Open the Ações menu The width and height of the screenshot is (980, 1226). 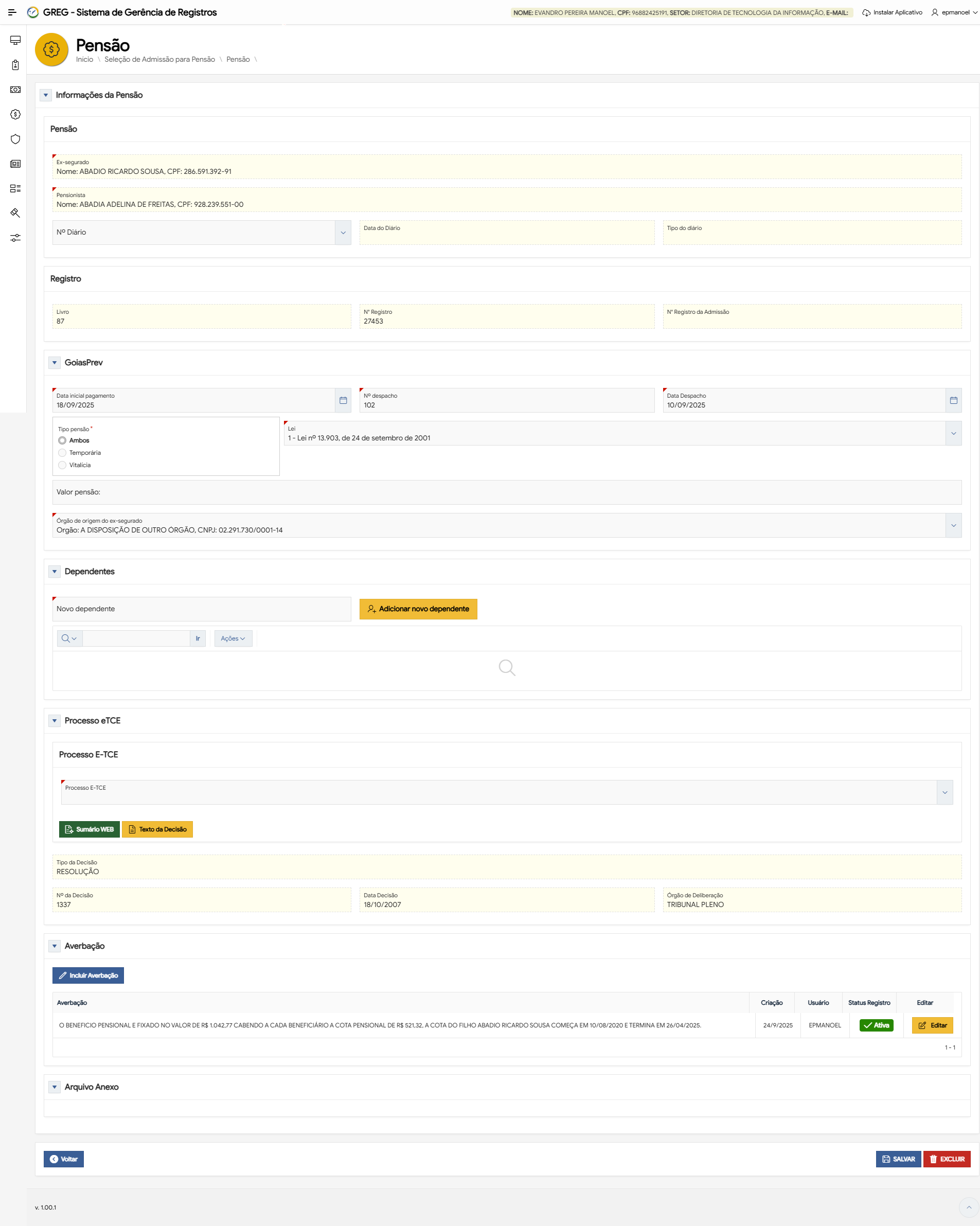[233, 638]
